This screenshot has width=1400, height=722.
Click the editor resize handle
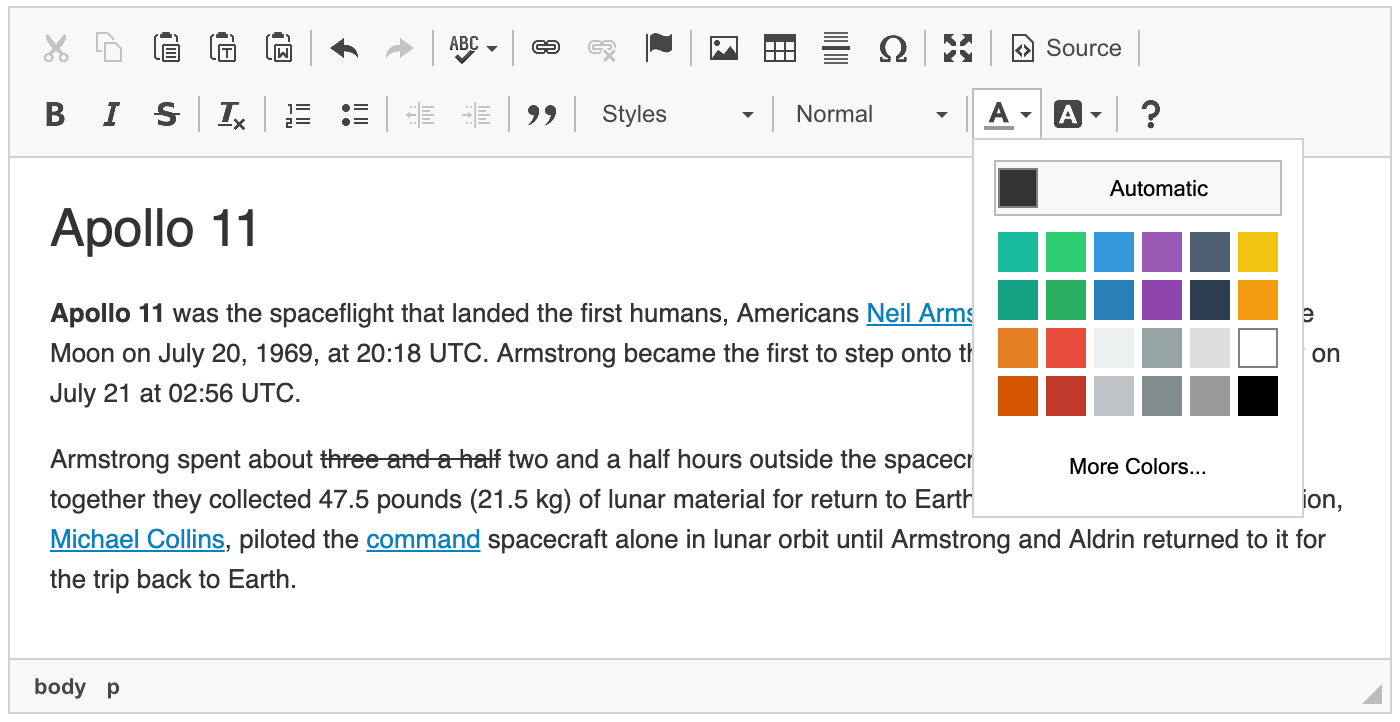tap(1371, 694)
